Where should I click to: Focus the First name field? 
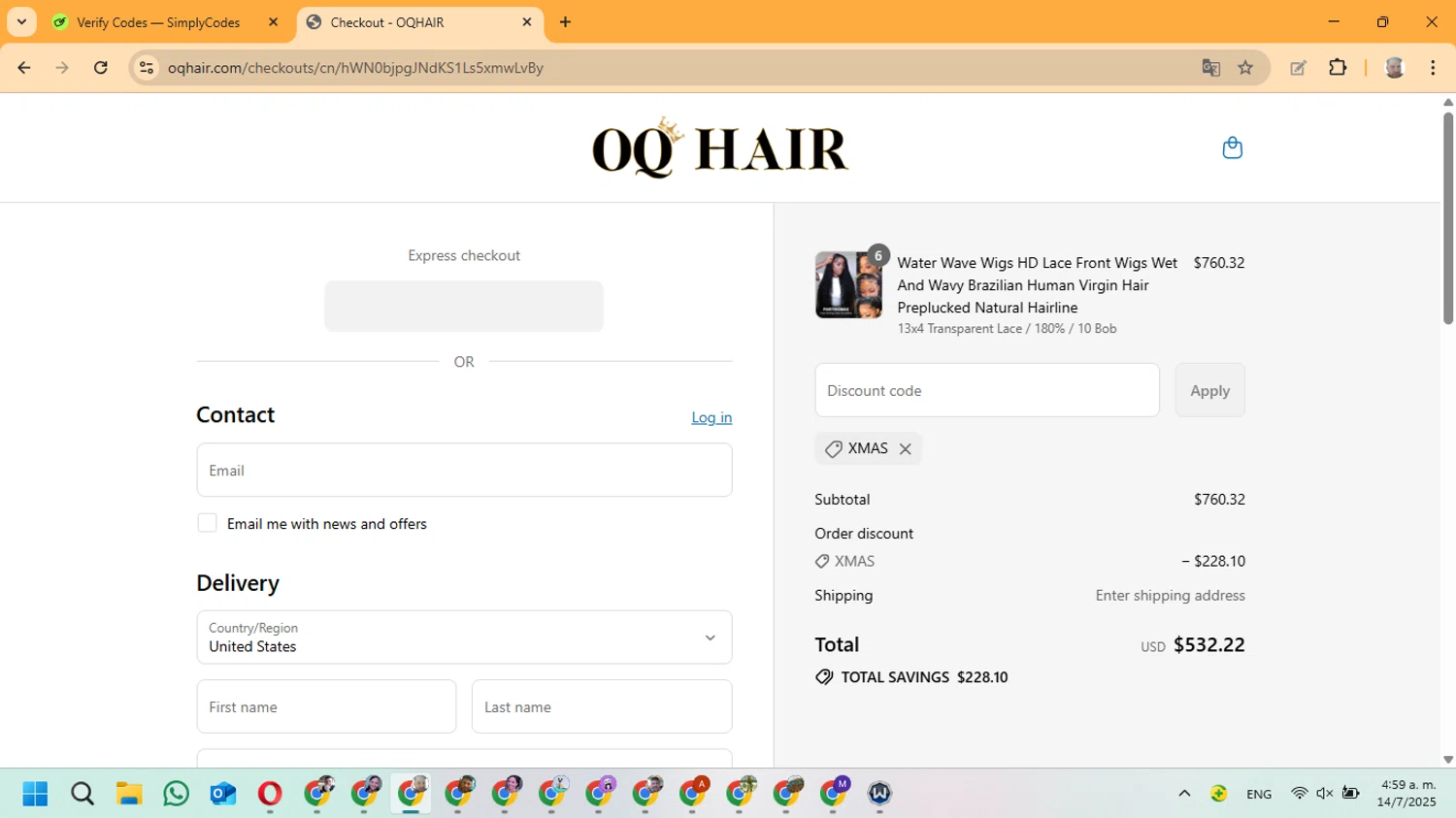[x=326, y=706]
